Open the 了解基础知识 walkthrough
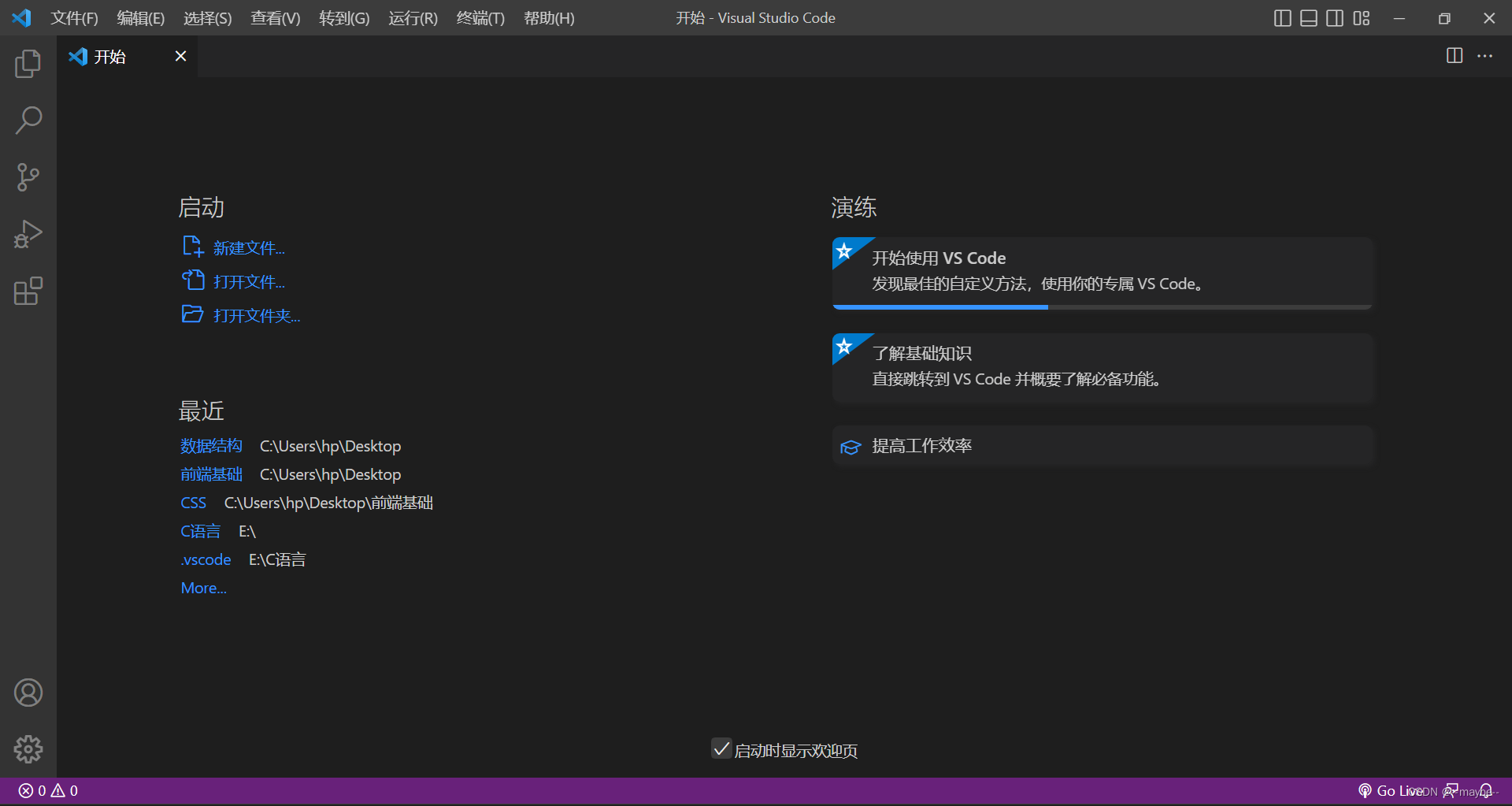1512x806 pixels. pos(1102,368)
